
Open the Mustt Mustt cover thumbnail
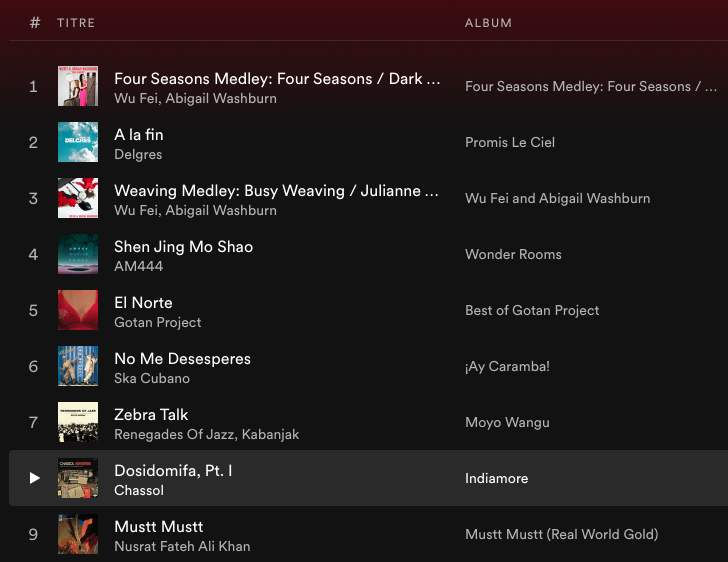click(78, 534)
